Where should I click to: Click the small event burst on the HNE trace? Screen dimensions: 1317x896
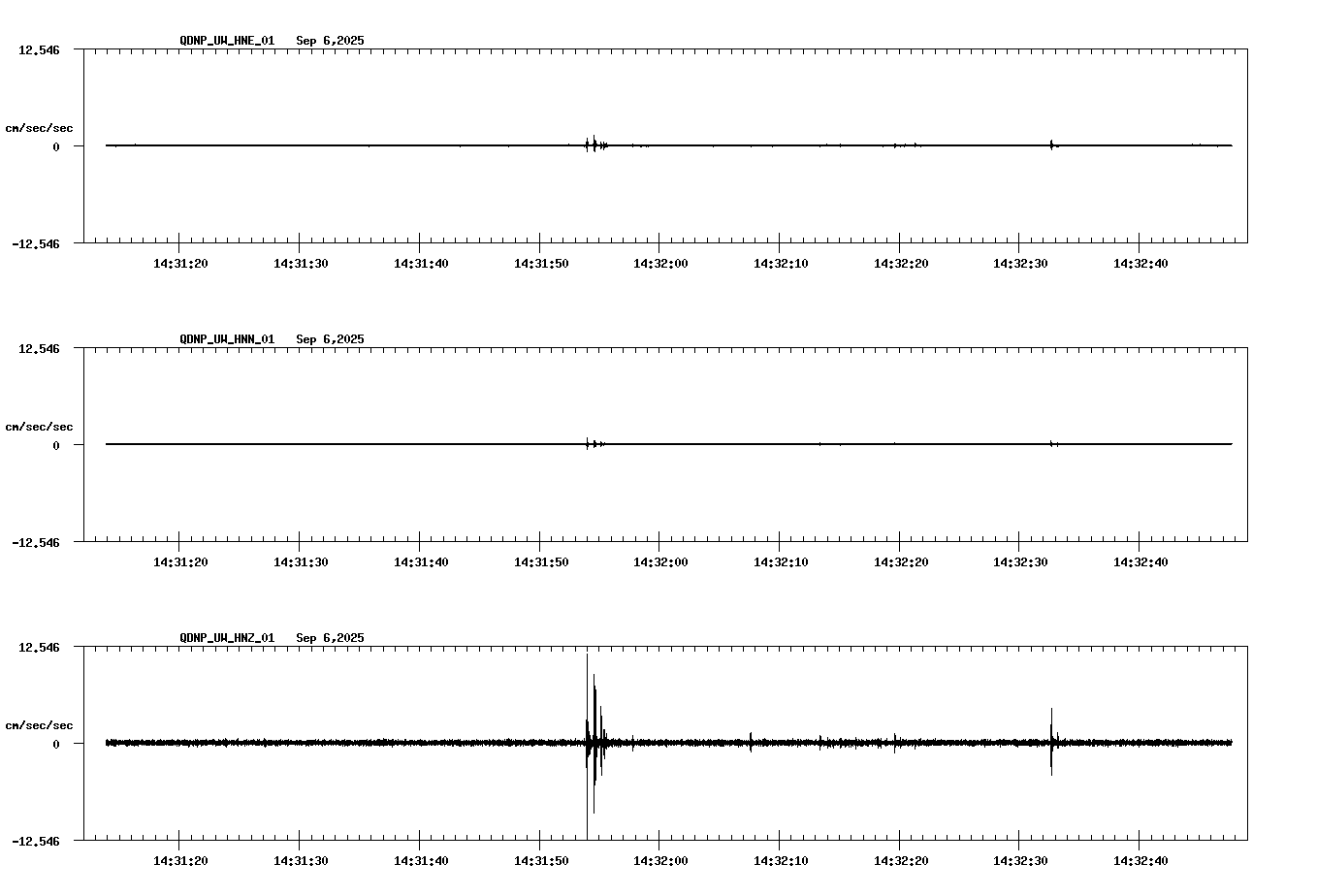(x=593, y=144)
